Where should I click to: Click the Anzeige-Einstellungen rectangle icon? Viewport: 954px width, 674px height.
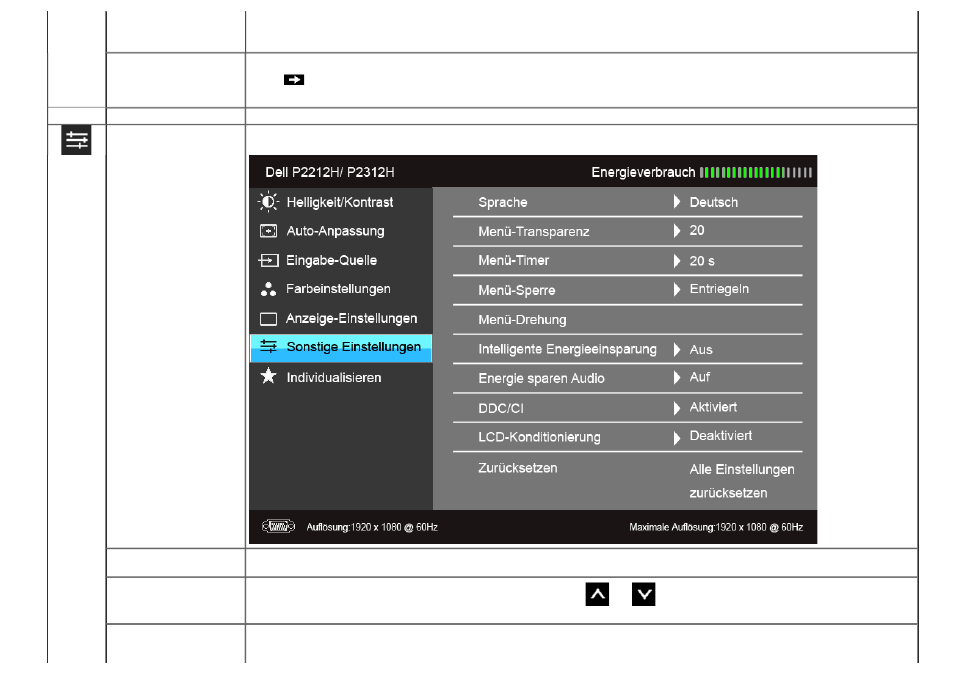268,319
